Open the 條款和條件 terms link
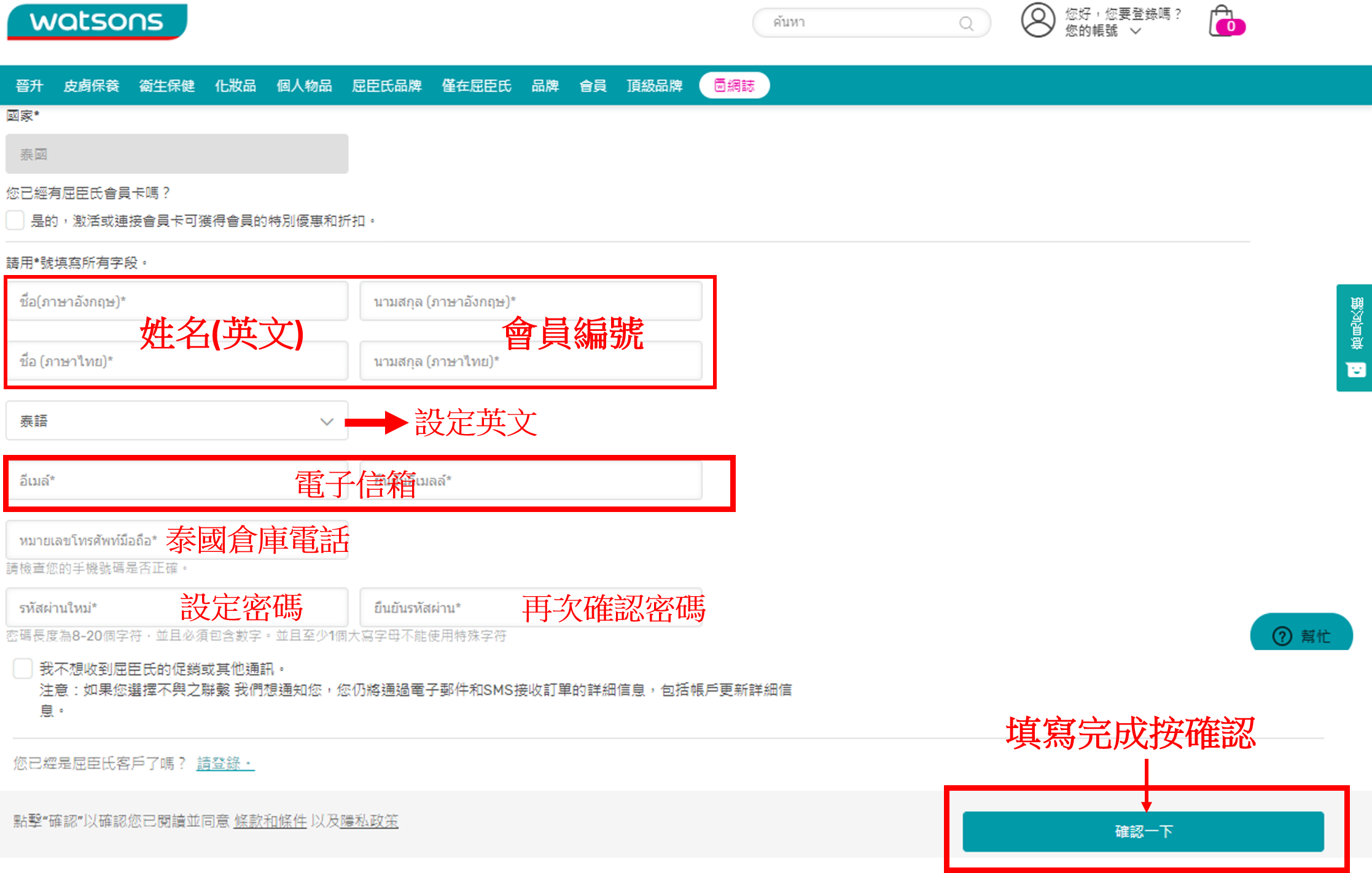The height and width of the screenshot is (873, 1372). [x=270, y=821]
